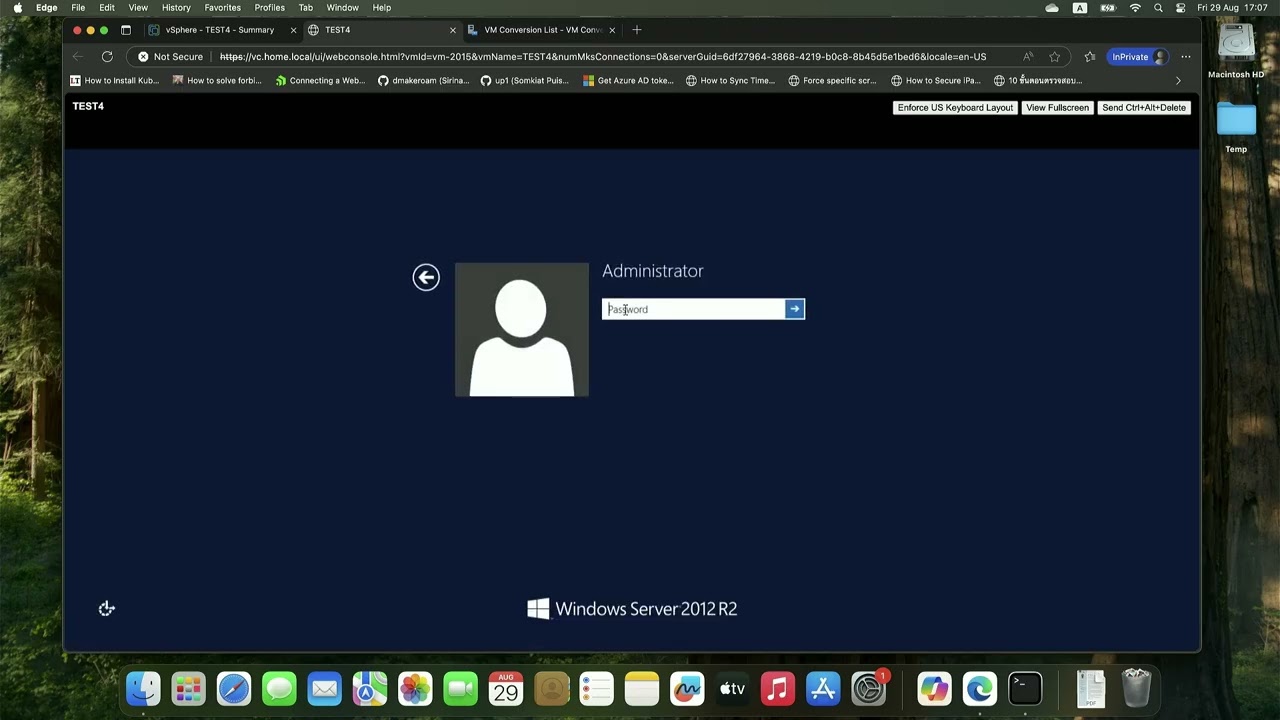Open the Favorites menu
1280x720 pixels.
click(223, 8)
